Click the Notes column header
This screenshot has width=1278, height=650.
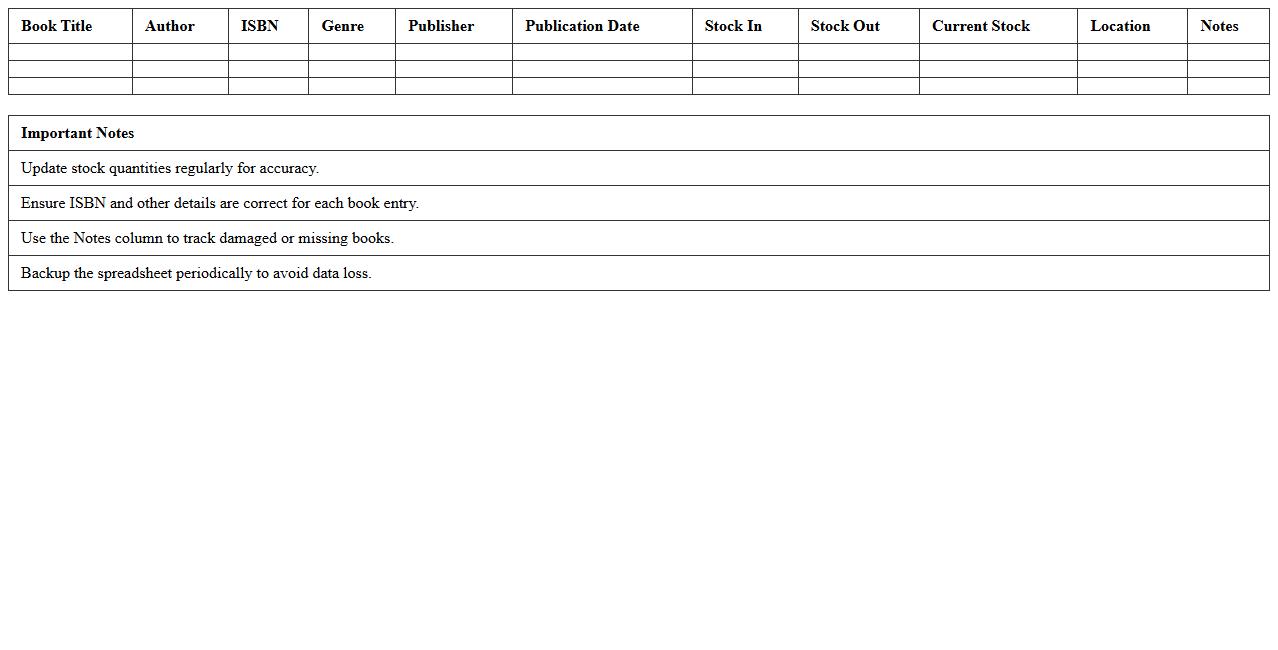(x=1219, y=26)
